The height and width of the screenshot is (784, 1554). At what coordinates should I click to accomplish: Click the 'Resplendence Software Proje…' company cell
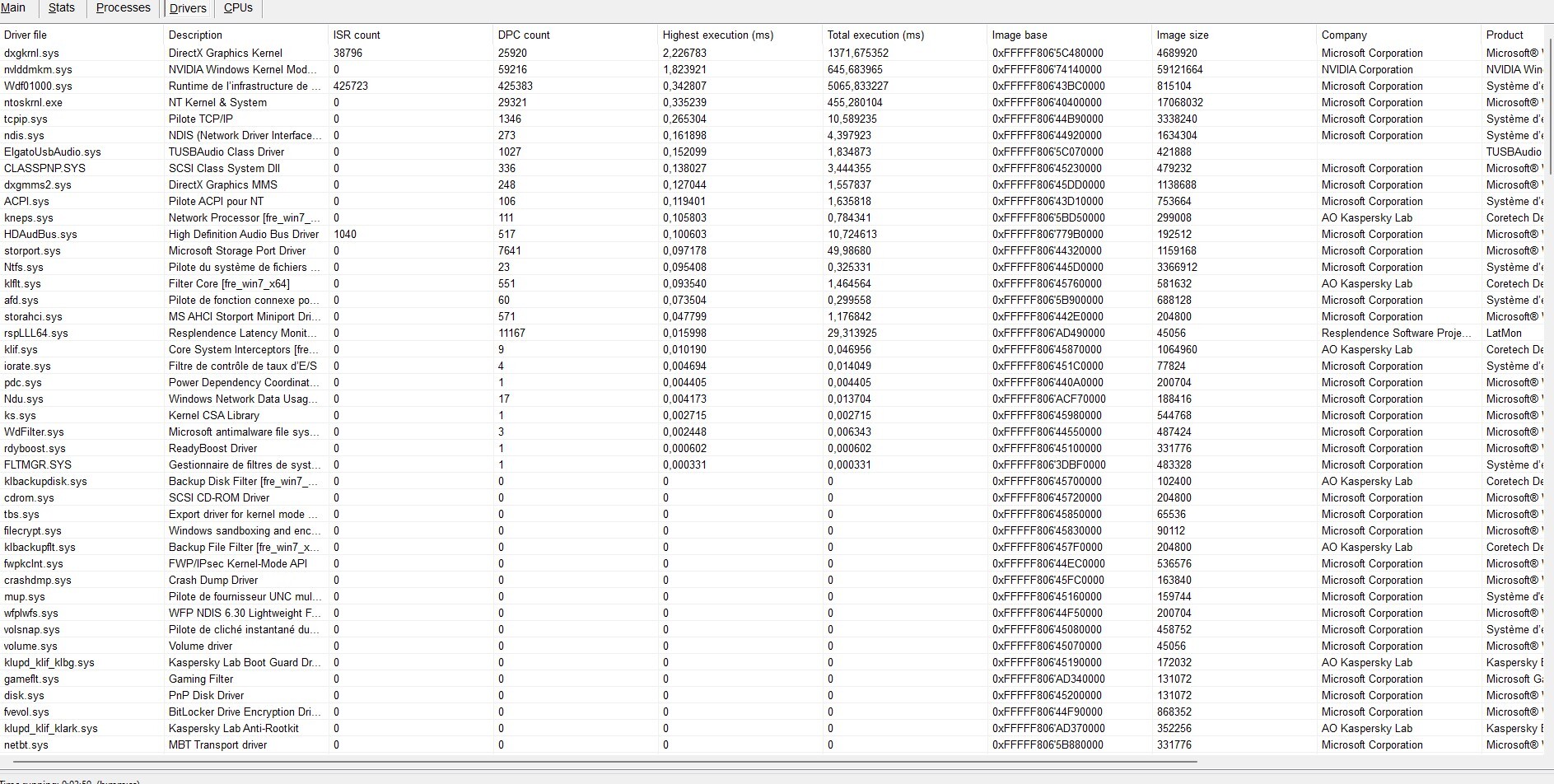click(x=1396, y=333)
